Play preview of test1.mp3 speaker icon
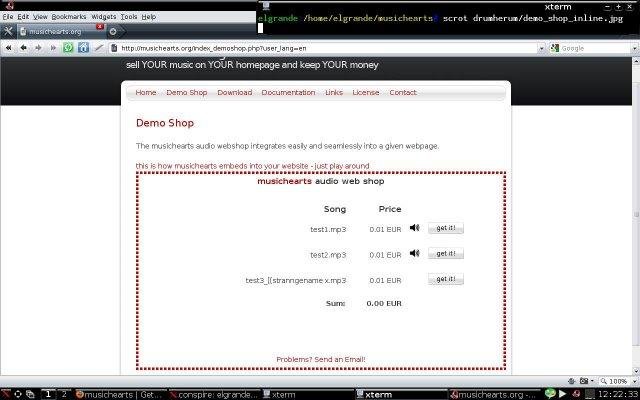This screenshot has width=640, height=400. (415, 228)
